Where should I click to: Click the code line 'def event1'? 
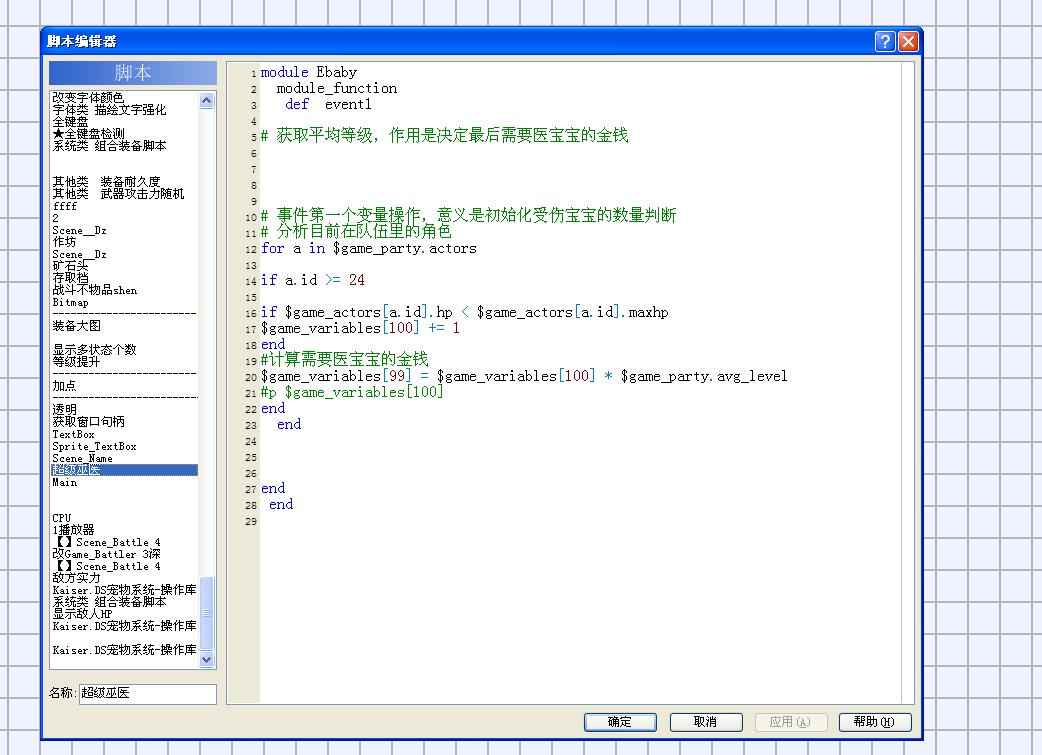click(328, 104)
